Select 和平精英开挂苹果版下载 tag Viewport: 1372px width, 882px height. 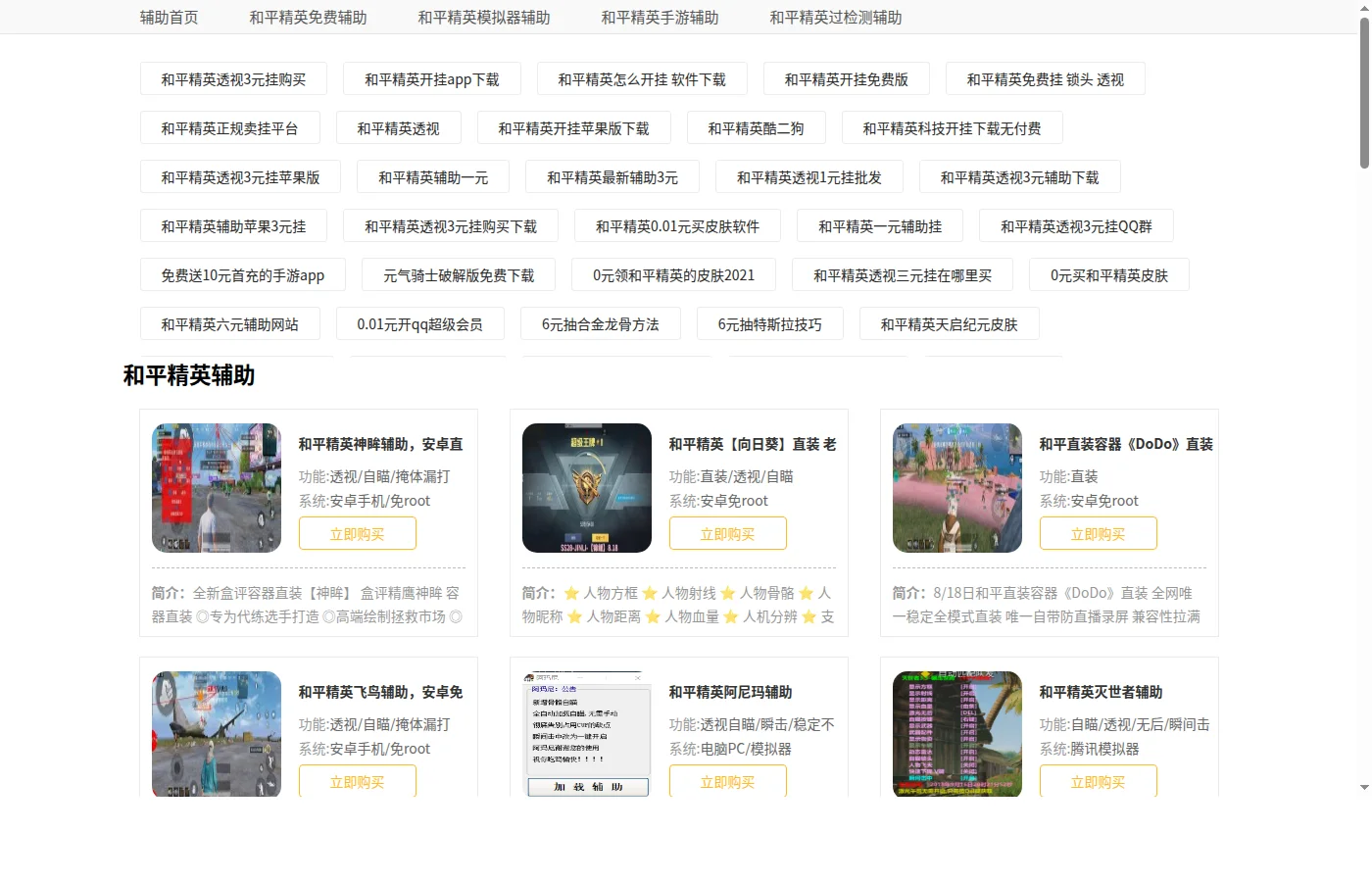click(574, 128)
